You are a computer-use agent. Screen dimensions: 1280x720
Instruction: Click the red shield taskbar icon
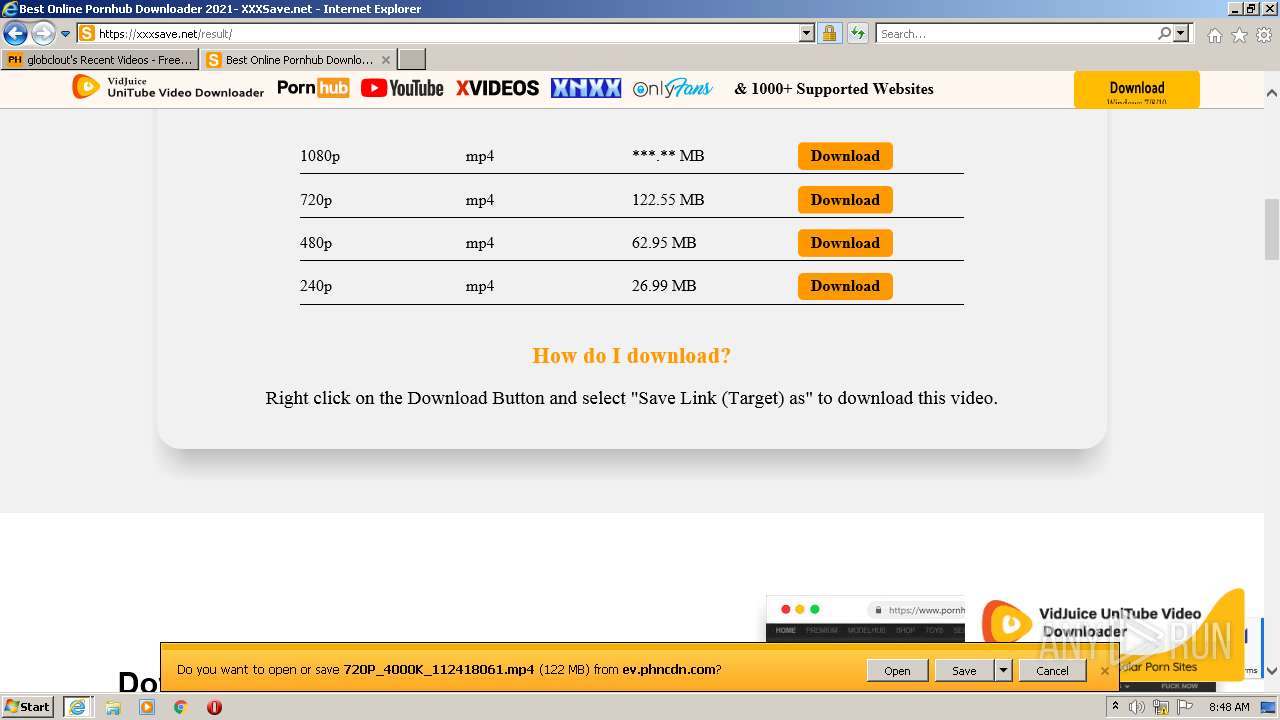click(214, 707)
